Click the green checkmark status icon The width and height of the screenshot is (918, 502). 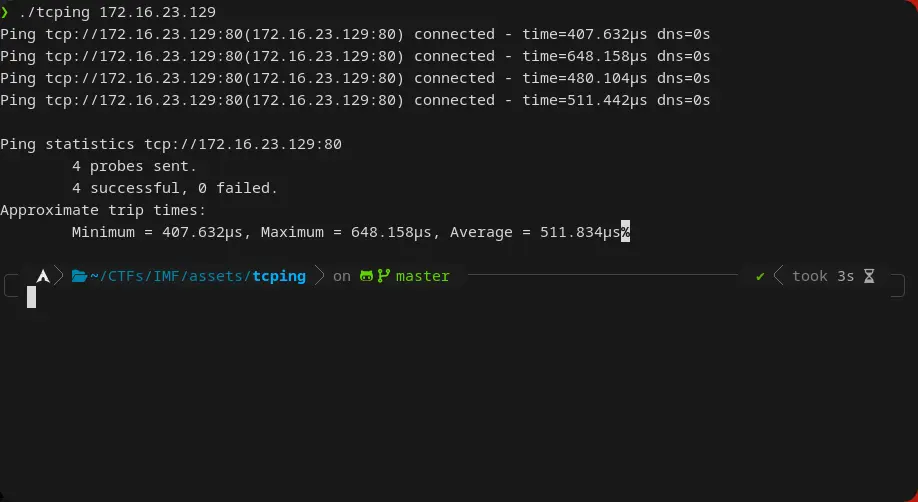coord(760,276)
